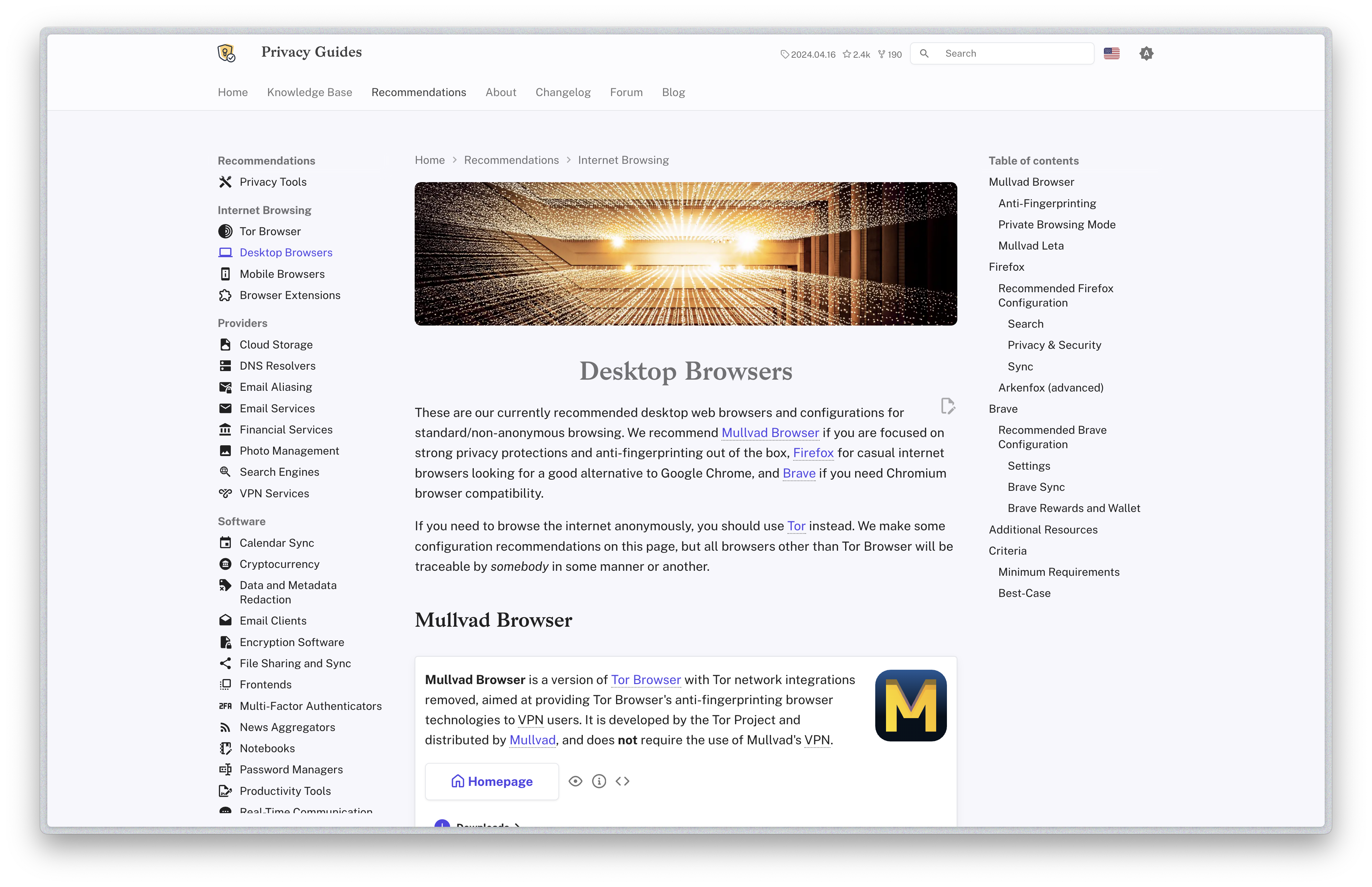Open Mullvad privacy policy eye icon
The height and width of the screenshot is (887, 1372).
[575, 782]
